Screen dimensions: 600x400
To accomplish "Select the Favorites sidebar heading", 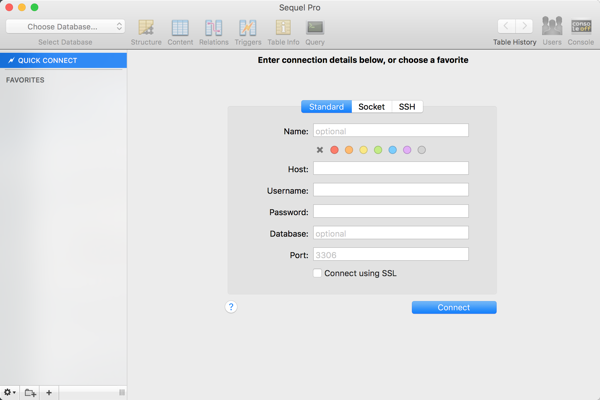I will pos(25,80).
